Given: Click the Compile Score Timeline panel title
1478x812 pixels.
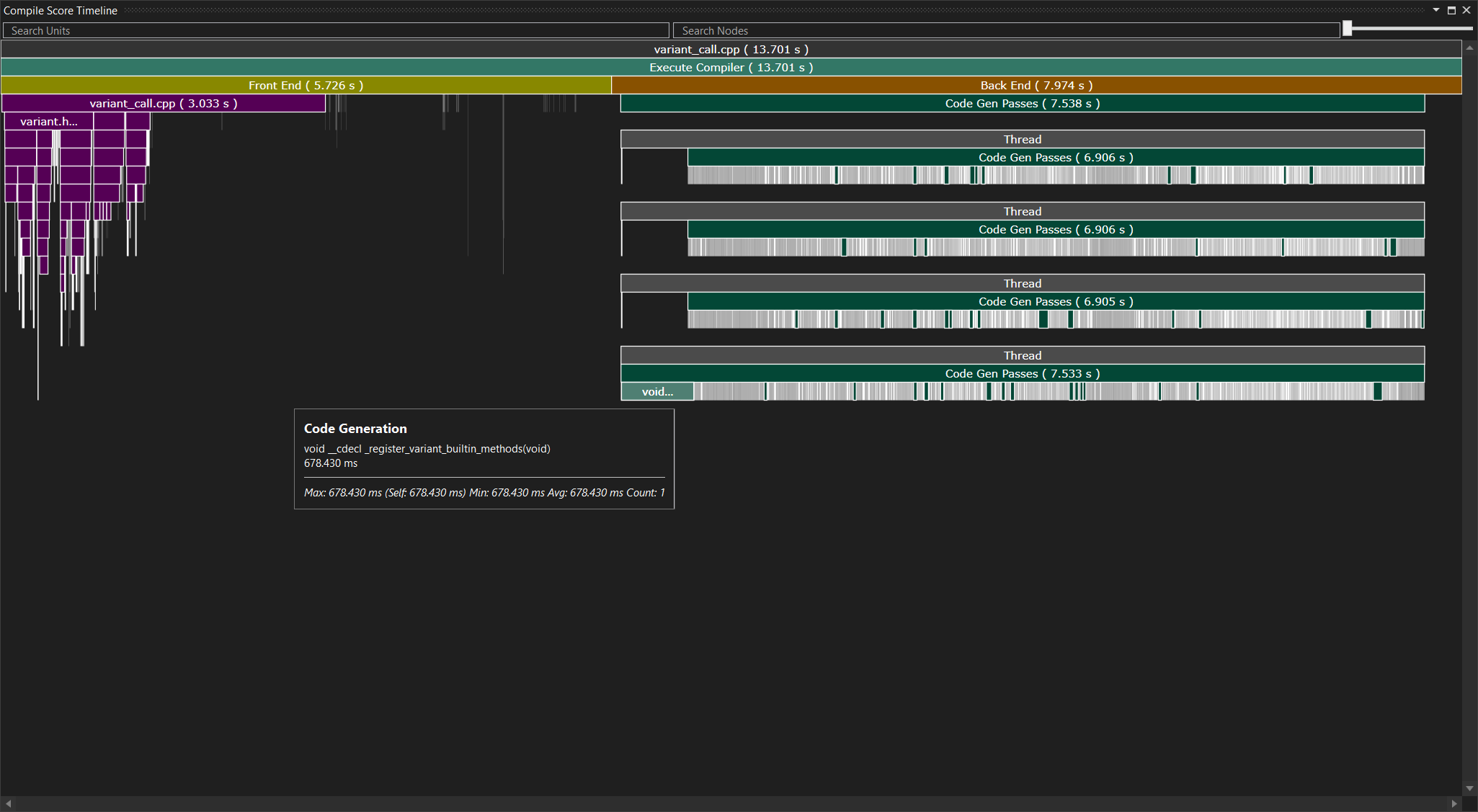Looking at the screenshot, I should (x=61, y=10).
